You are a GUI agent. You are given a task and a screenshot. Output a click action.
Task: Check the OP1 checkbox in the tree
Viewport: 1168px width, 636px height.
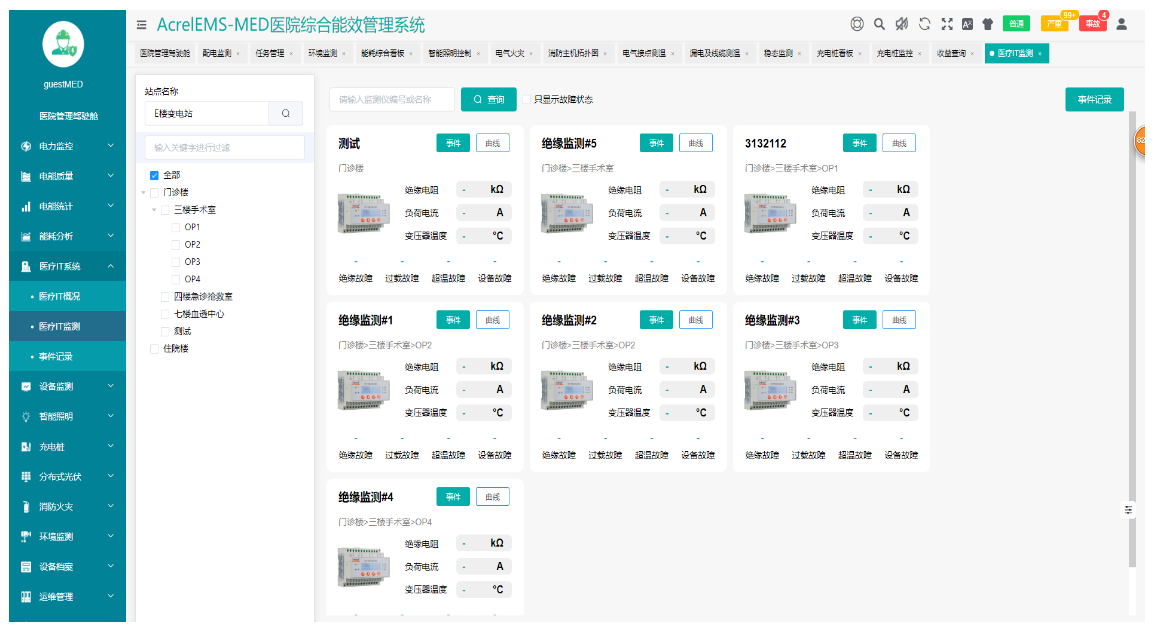(176, 227)
